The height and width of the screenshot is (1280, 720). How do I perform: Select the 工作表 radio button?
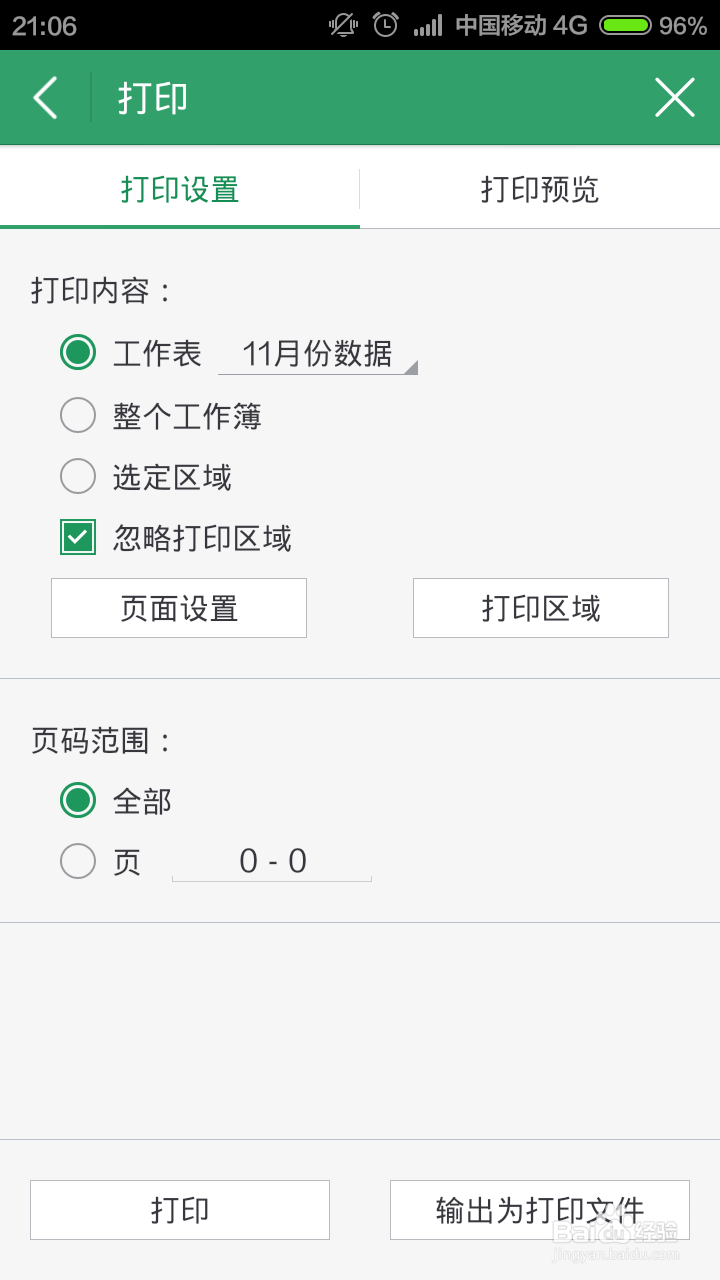pyautogui.click(x=78, y=352)
